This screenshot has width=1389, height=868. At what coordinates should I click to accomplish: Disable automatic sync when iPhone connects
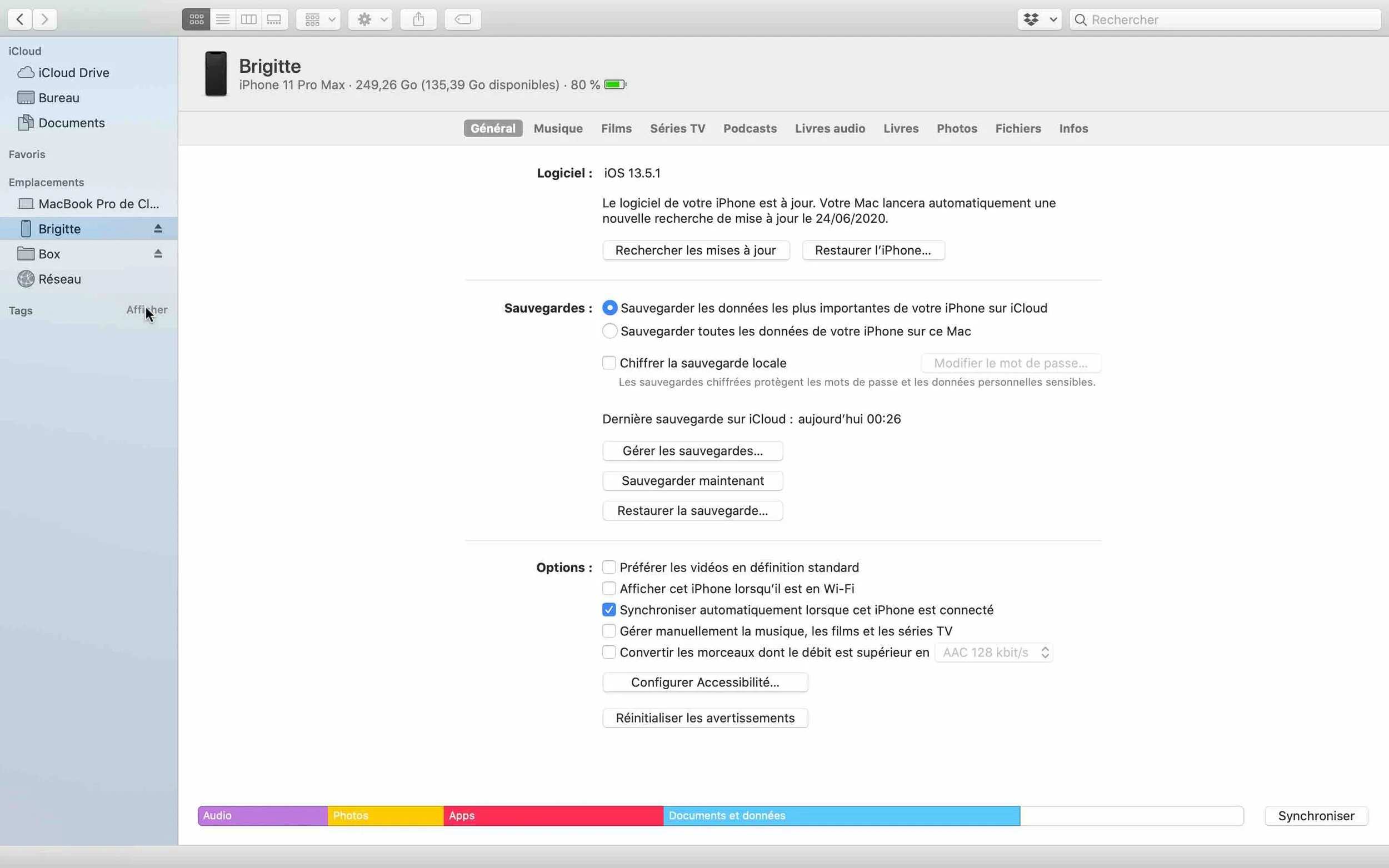coord(608,609)
